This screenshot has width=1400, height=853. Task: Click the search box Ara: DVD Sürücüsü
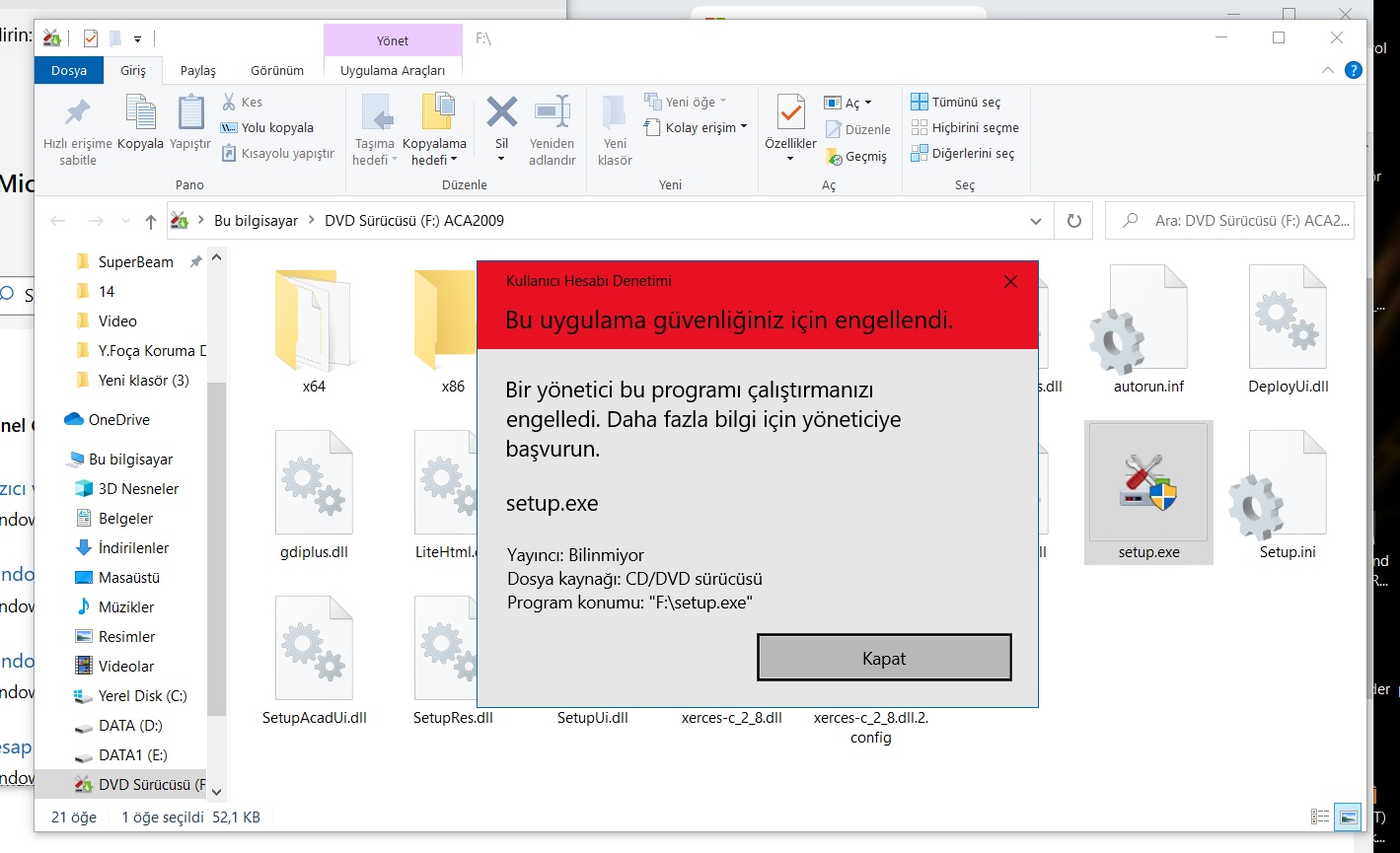click(1229, 221)
